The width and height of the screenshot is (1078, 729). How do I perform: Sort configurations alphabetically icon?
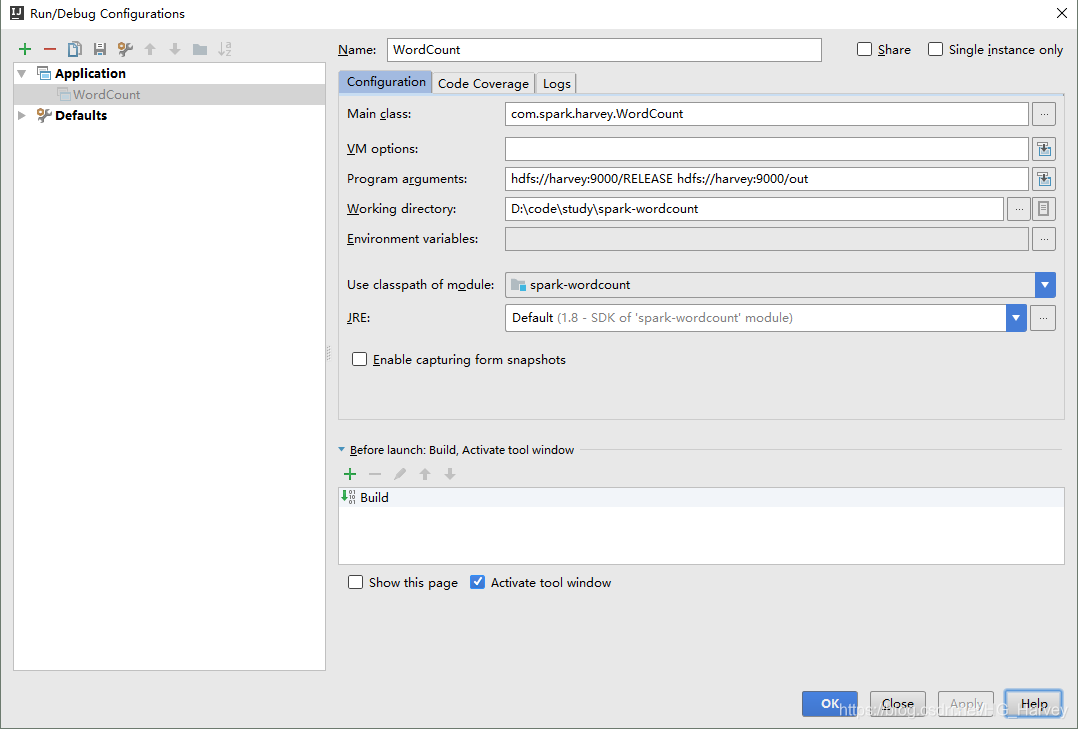point(225,49)
